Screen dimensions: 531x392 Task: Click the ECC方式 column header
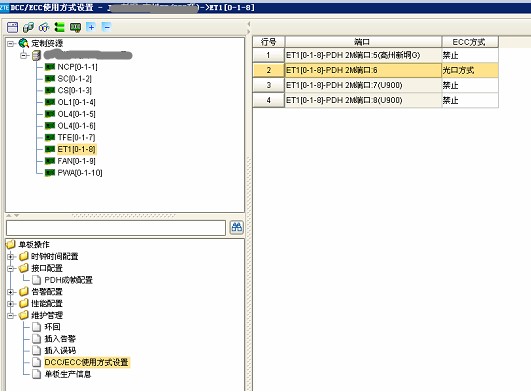click(470, 42)
